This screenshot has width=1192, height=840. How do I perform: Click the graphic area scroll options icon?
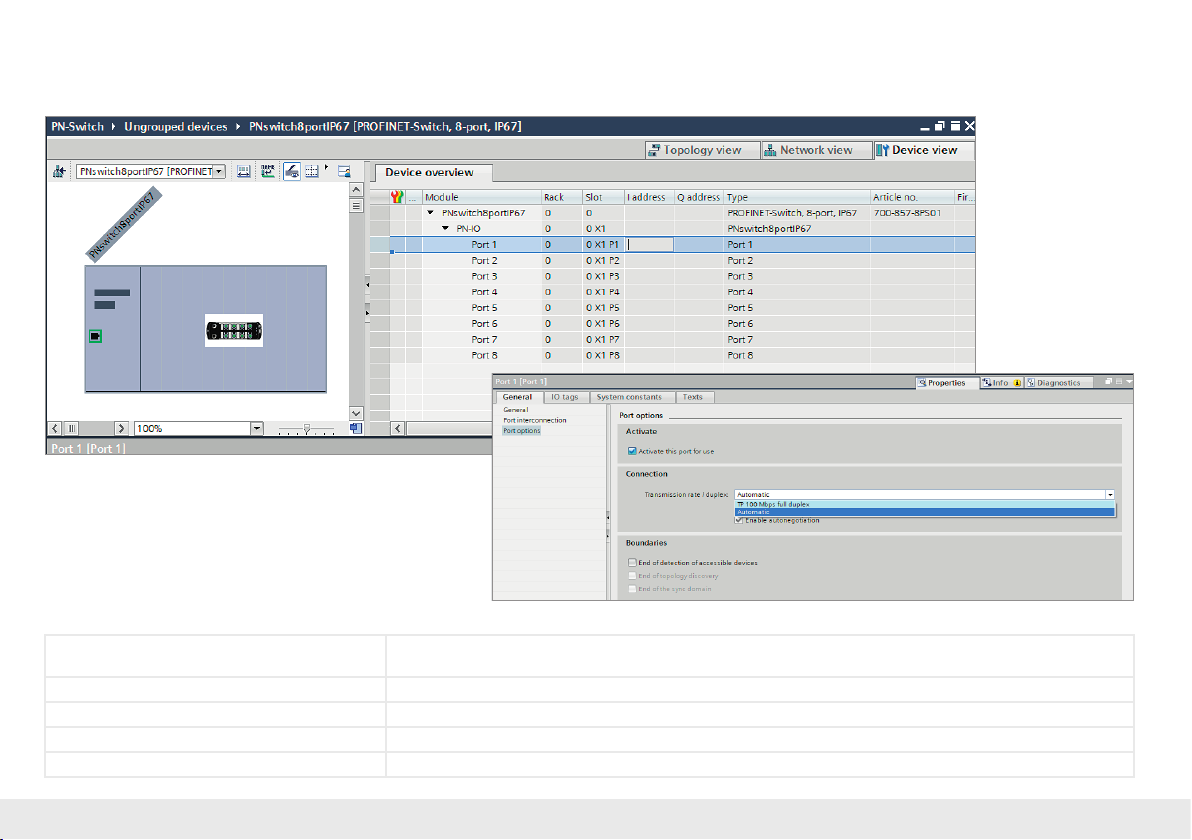click(357, 206)
